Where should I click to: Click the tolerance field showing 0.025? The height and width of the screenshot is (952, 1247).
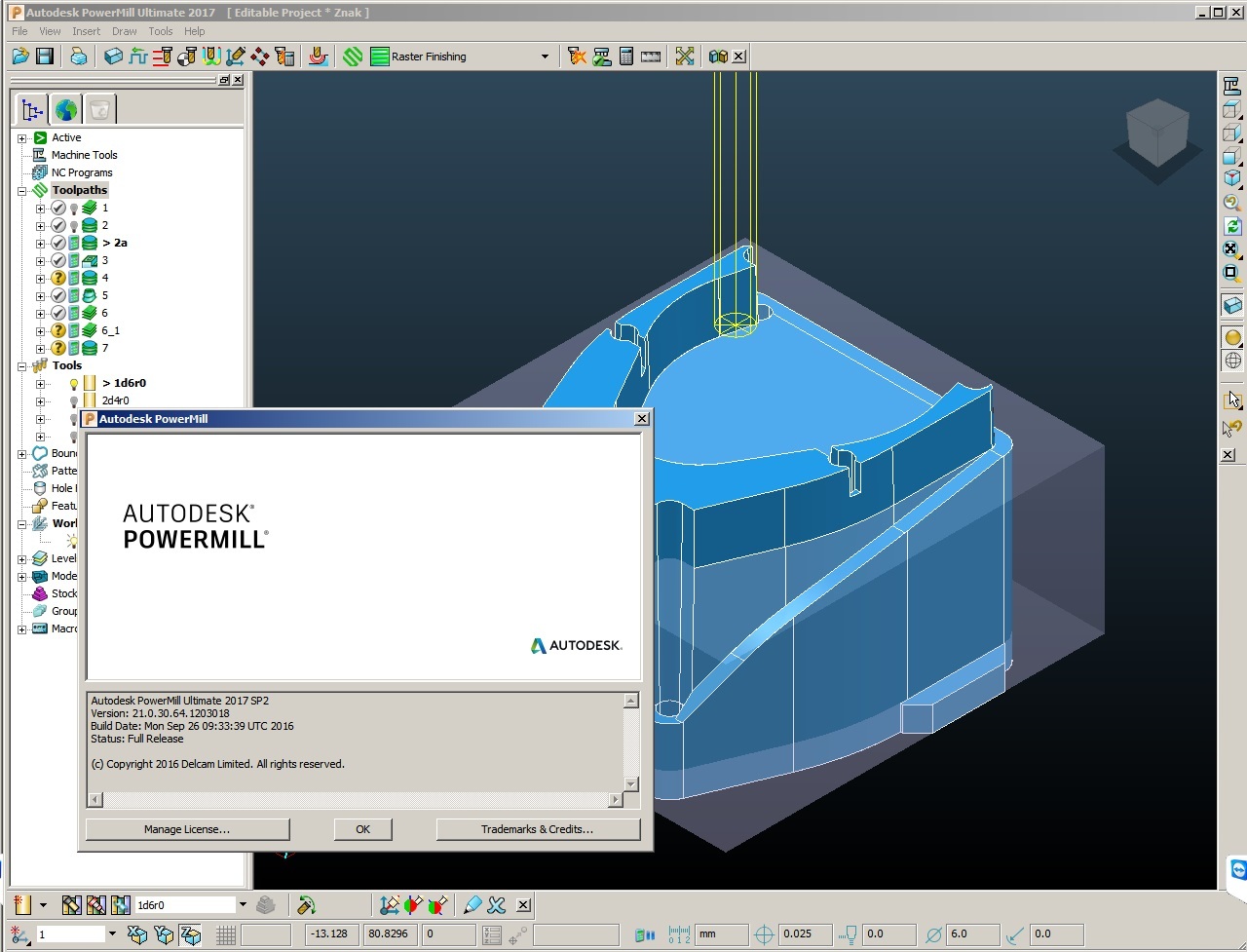click(807, 934)
